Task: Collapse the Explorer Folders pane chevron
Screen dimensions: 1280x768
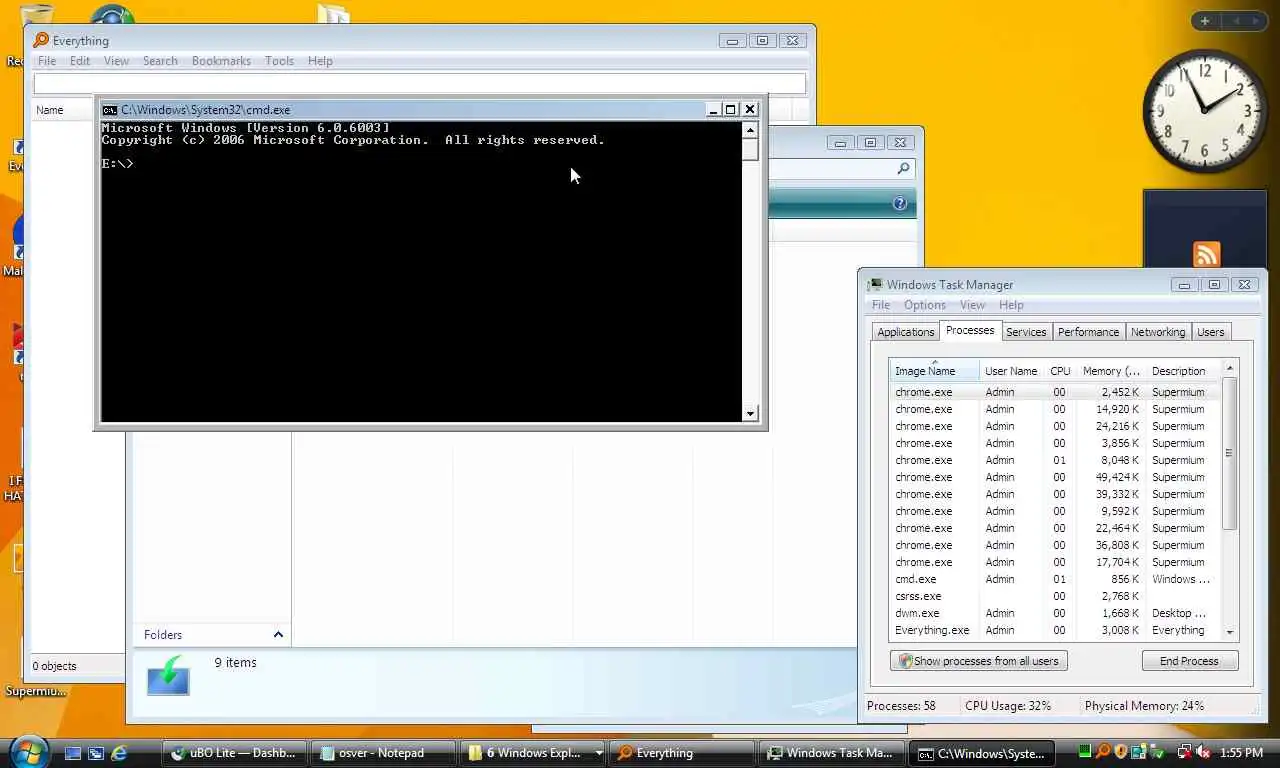Action: coord(278,635)
